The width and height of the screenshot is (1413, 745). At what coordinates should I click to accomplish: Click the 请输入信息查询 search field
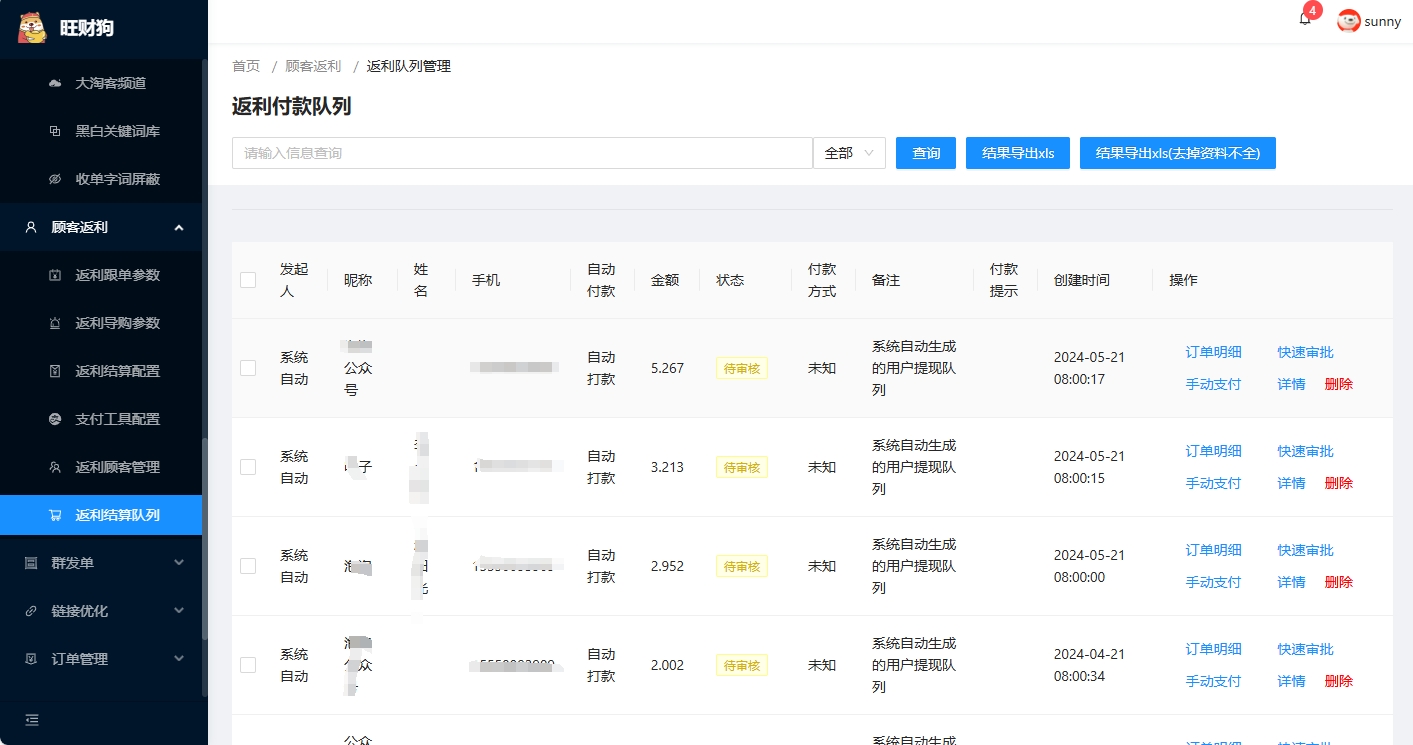(522, 153)
